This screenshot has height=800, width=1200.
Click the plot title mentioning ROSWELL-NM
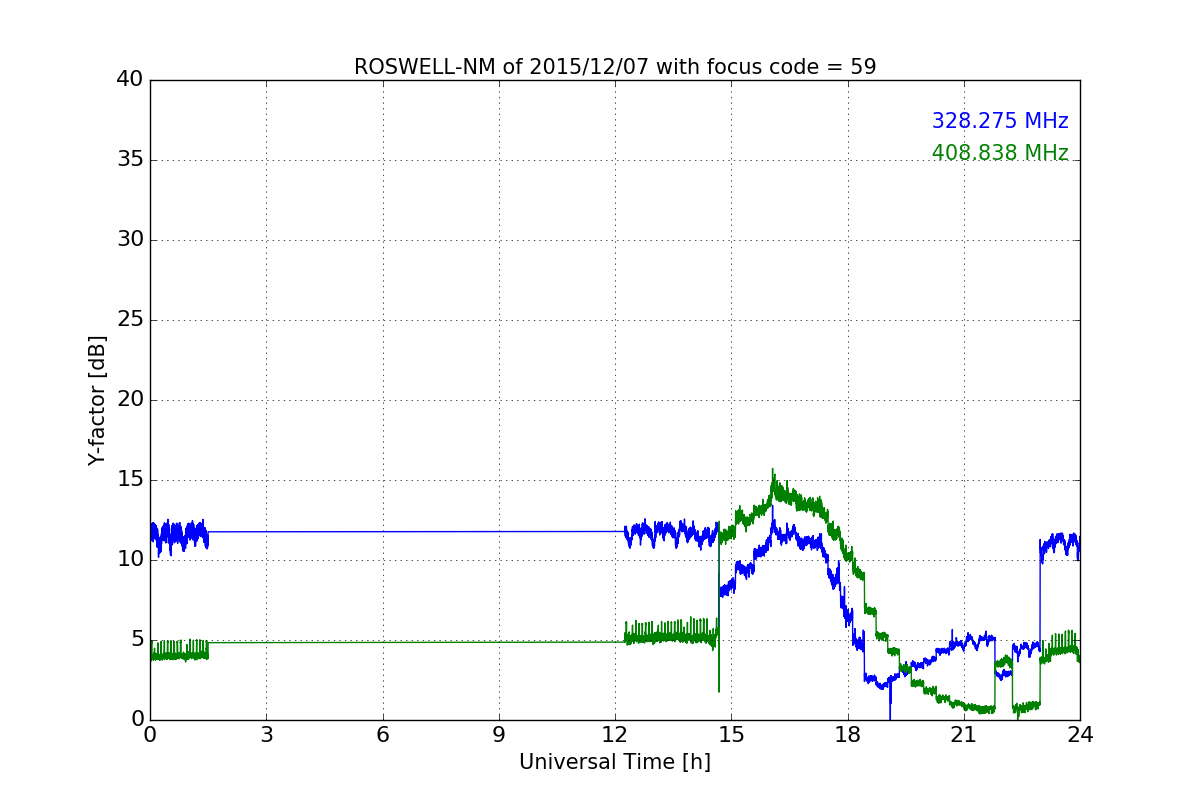(x=615, y=67)
